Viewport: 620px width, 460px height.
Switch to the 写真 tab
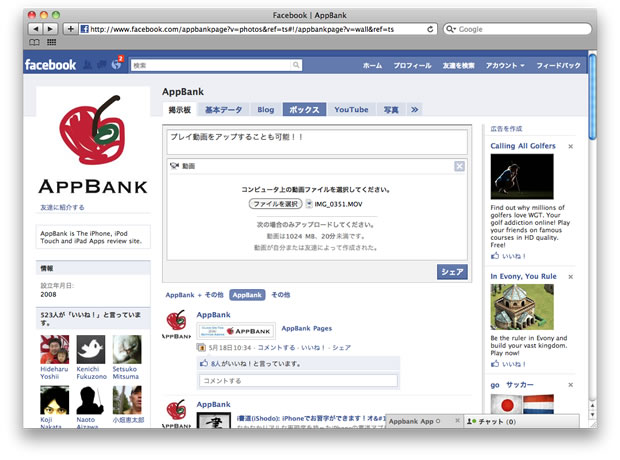[x=391, y=110]
